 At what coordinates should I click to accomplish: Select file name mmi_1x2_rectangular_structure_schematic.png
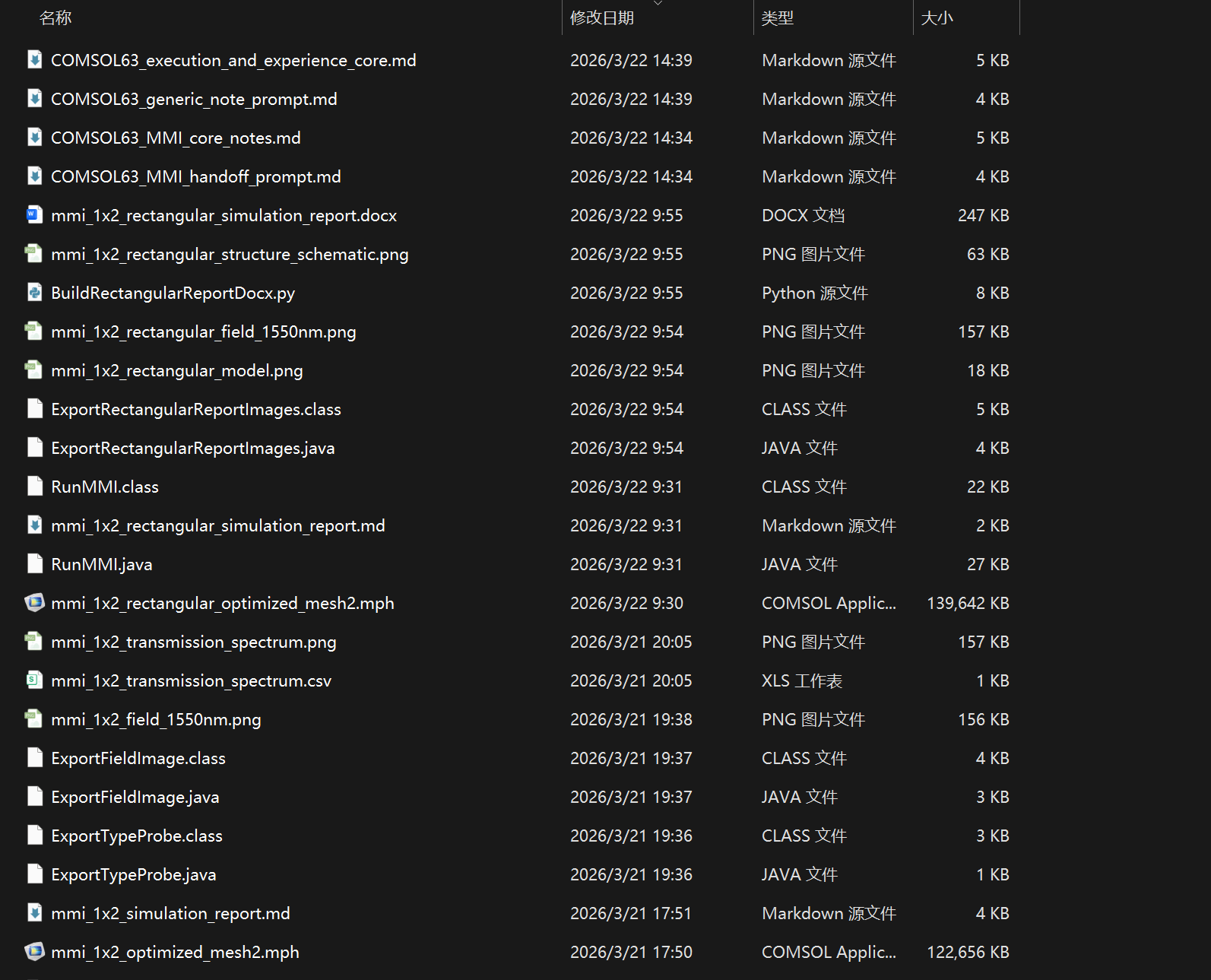tap(230, 254)
